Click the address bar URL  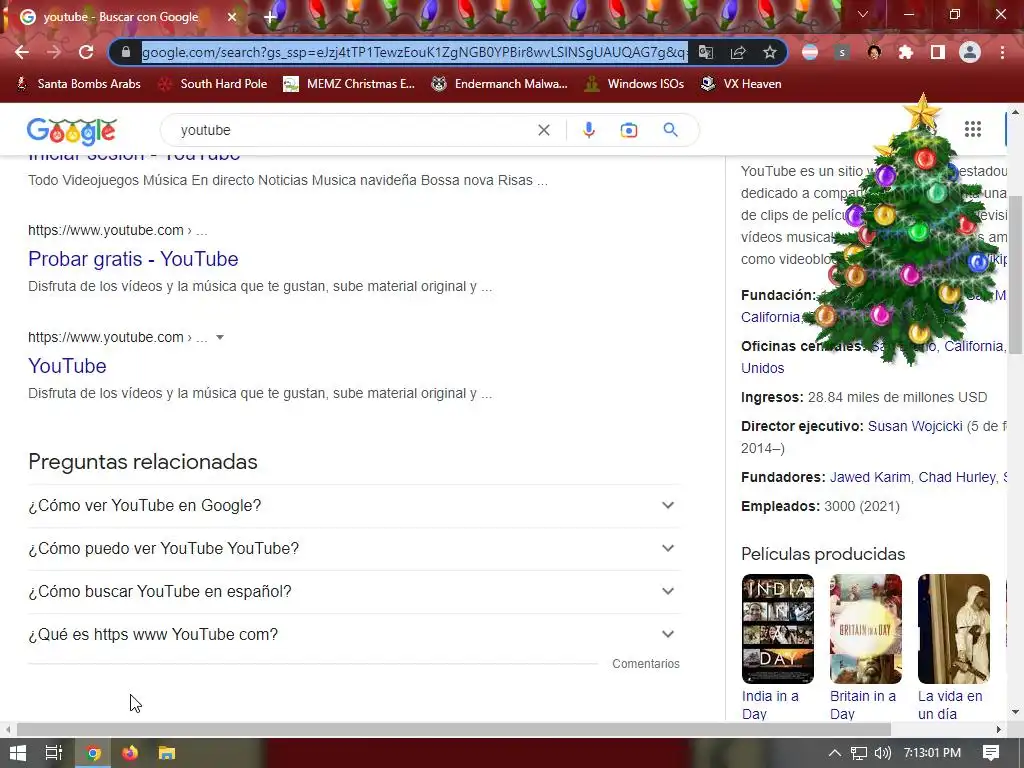pyautogui.click(x=414, y=52)
